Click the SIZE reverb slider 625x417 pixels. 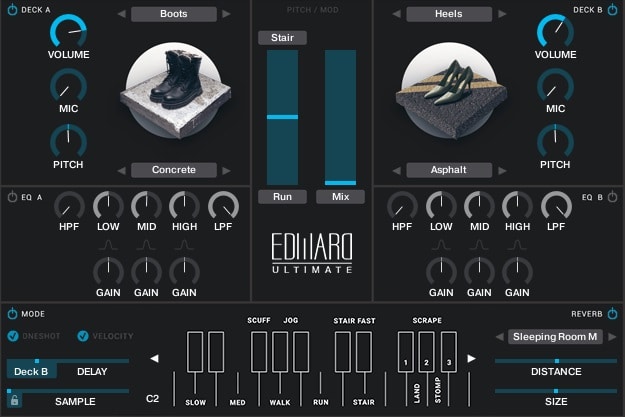[x=556, y=391]
